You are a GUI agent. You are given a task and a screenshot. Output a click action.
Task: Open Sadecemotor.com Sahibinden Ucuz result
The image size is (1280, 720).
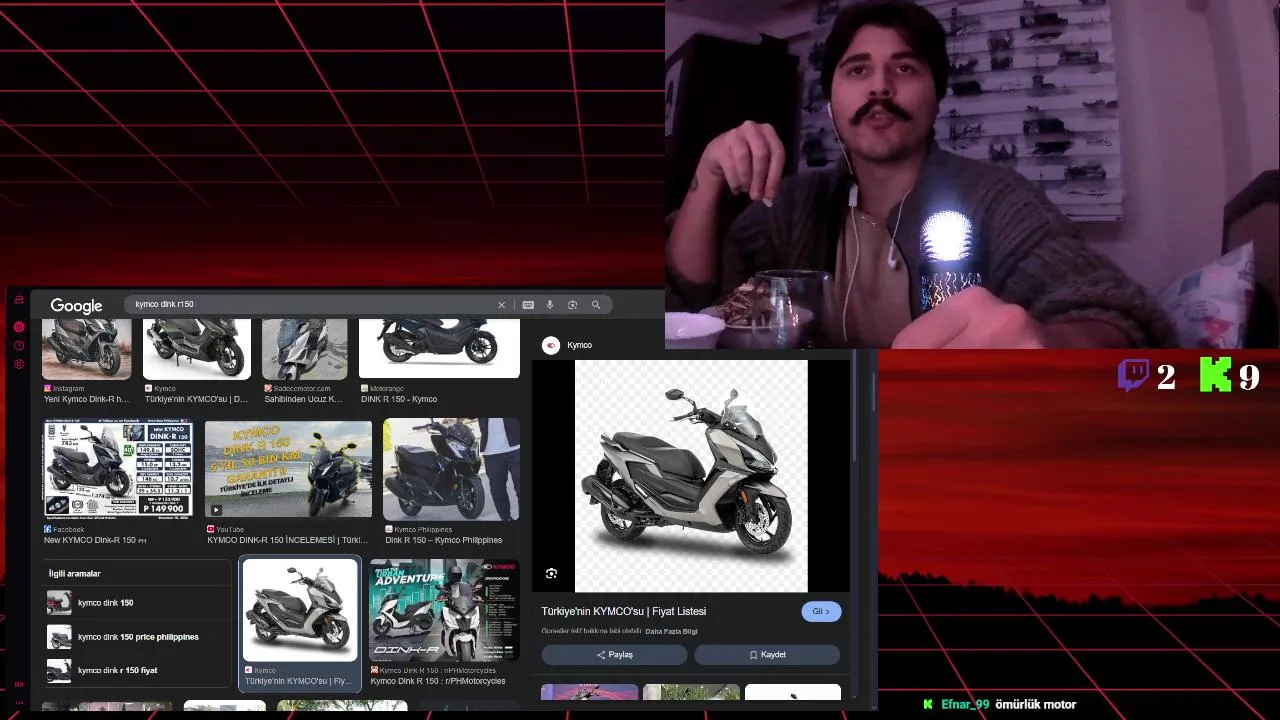coord(304,362)
